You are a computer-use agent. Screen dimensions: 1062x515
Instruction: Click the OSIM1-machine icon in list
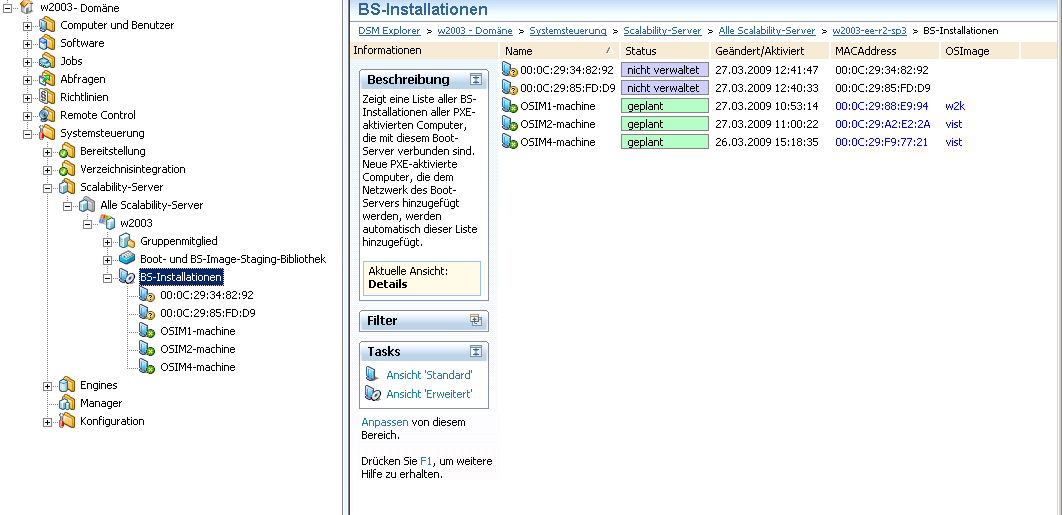(x=510, y=106)
